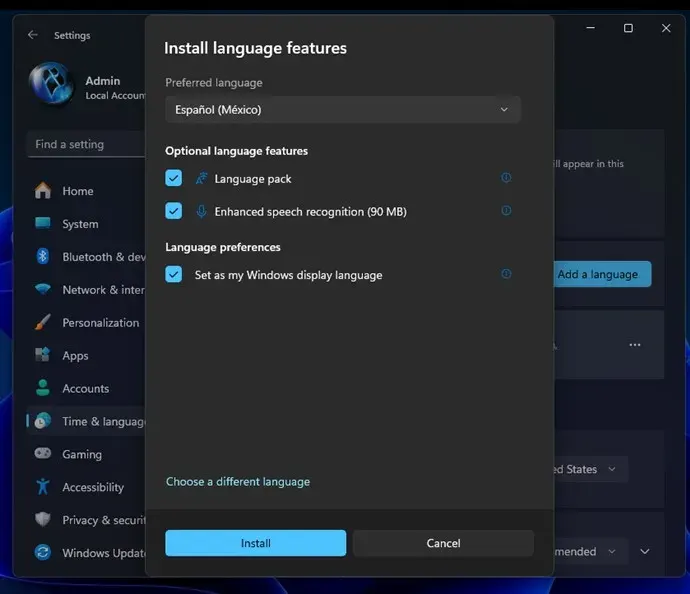The width and height of the screenshot is (690, 594).
Task: Click the language pack feature icon
Action: 201,178
